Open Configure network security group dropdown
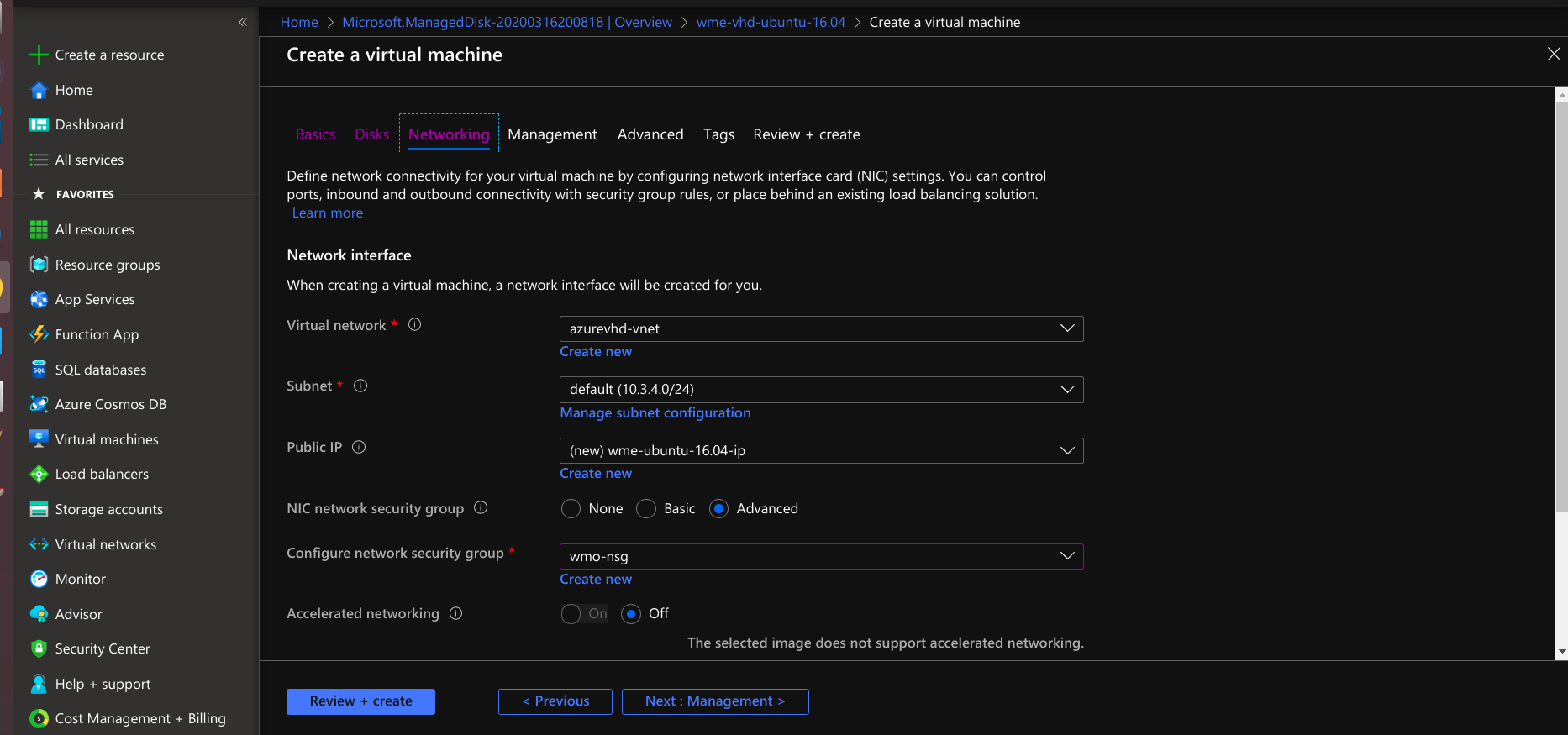Viewport: 1568px width, 735px height. click(x=821, y=556)
